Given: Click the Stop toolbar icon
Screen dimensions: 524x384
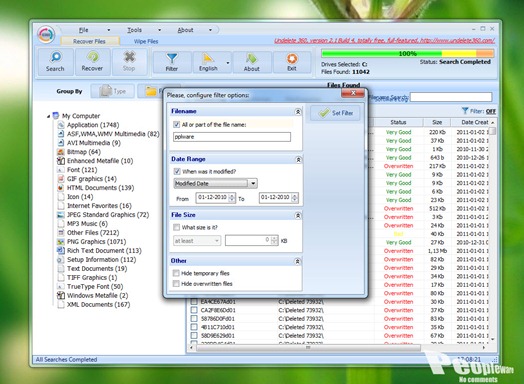Looking at the screenshot, I should [x=129, y=57].
